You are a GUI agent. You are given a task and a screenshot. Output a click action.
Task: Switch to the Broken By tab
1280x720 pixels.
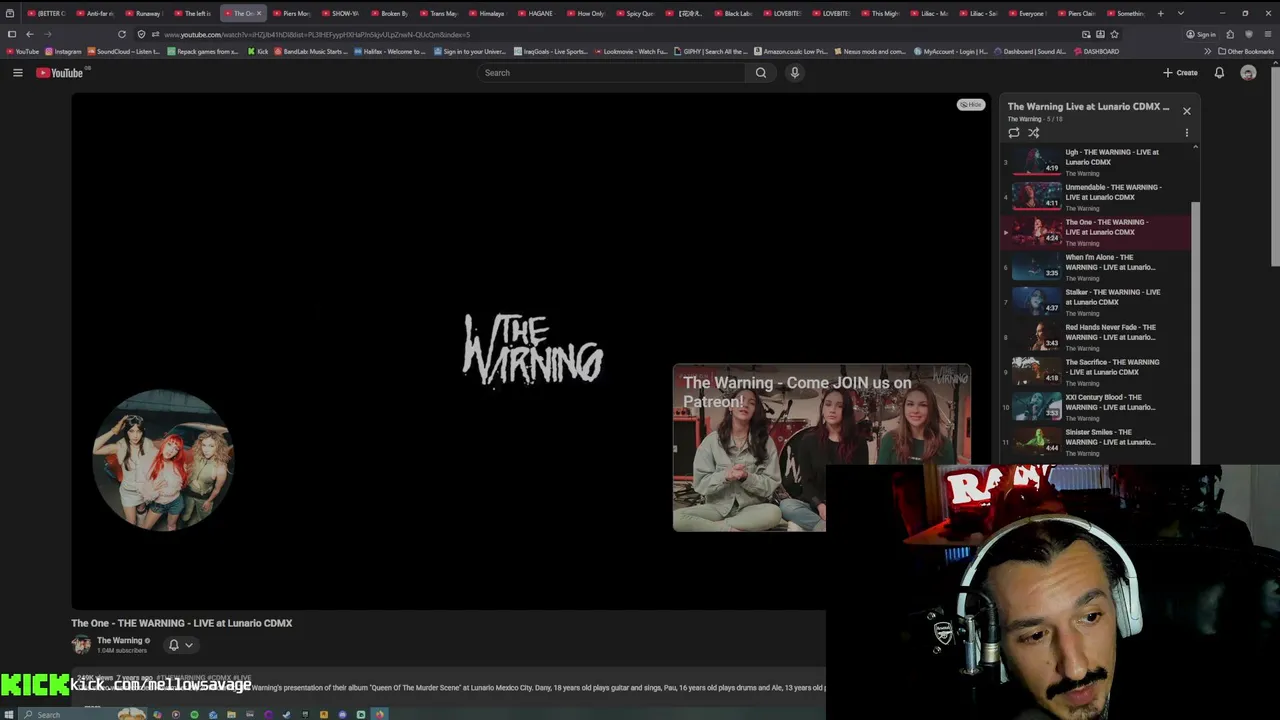pos(391,13)
